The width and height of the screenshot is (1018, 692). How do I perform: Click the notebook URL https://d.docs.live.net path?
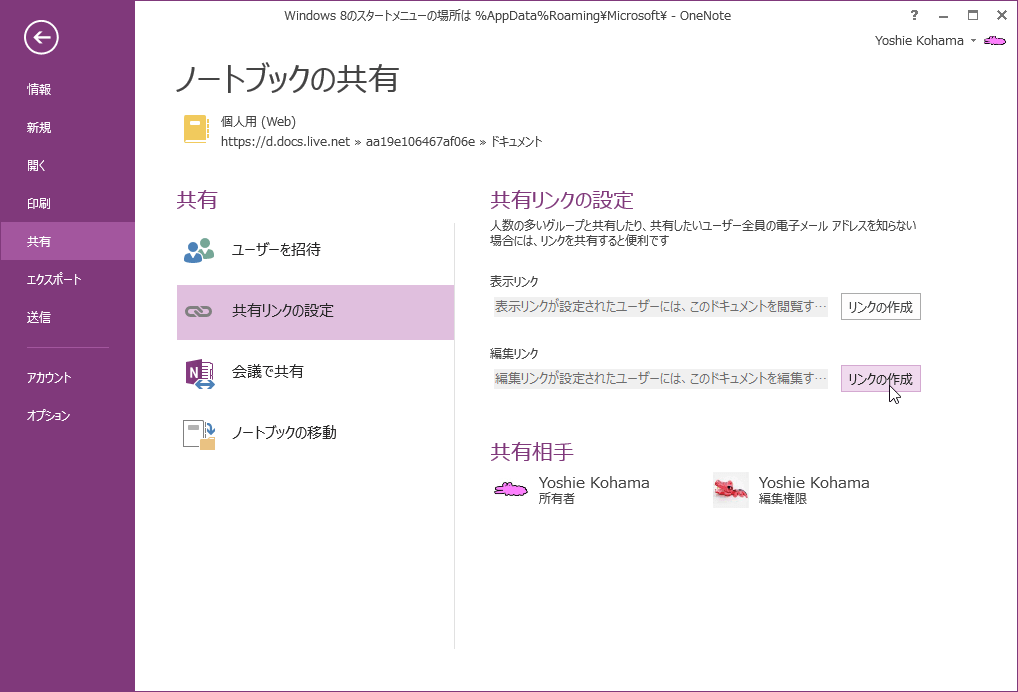tap(381, 142)
